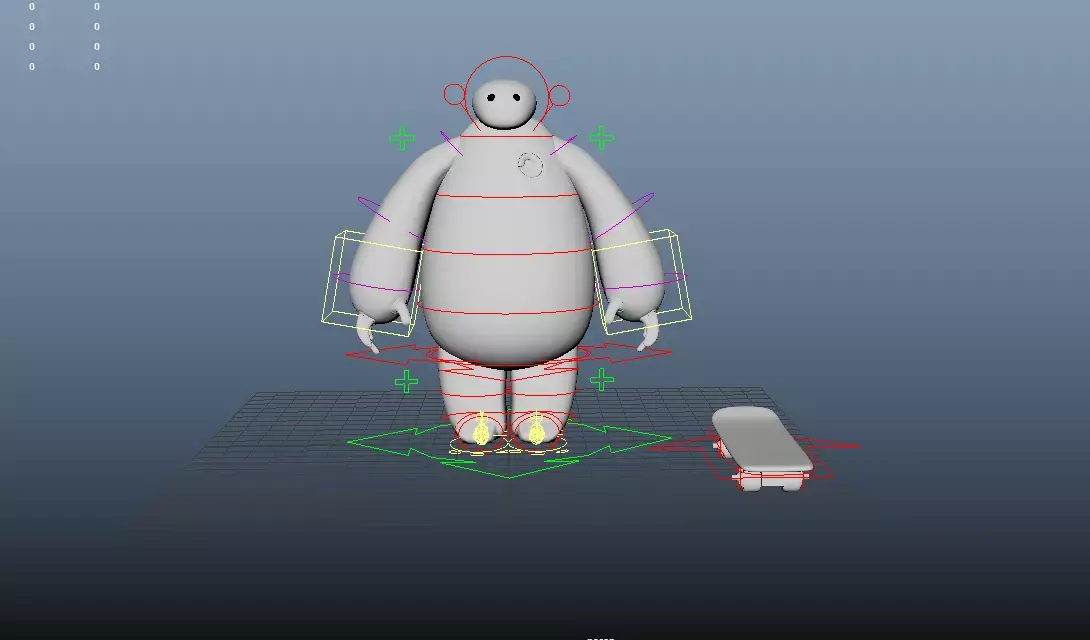Pick the green plus control above the left shoulder
This screenshot has height=640, width=1090.
tap(402, 138)
